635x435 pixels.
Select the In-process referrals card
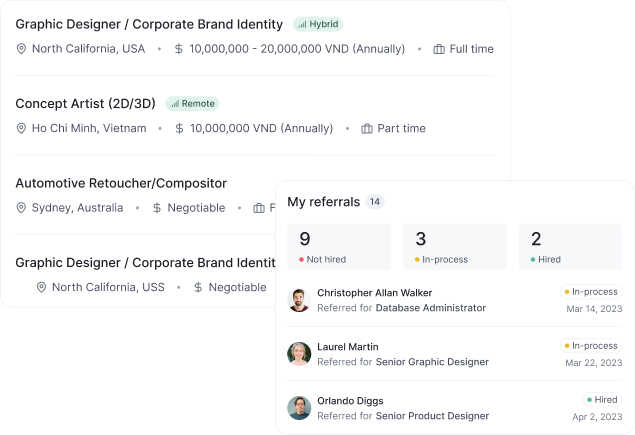coord(455,247)
